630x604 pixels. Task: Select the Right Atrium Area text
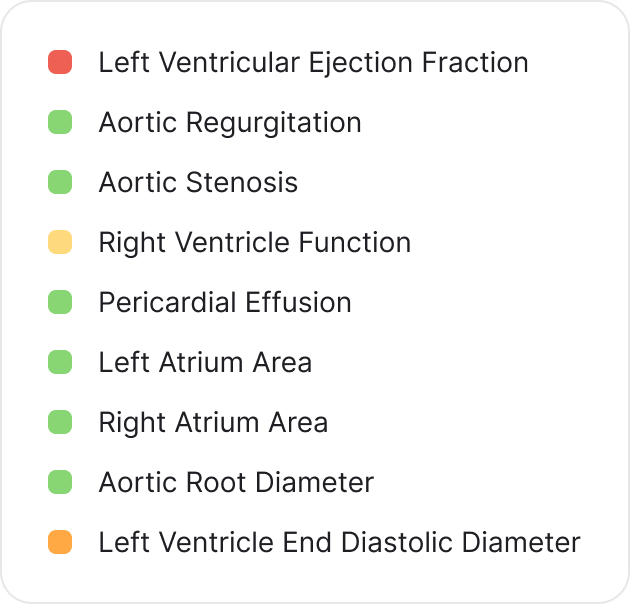pos(213,423)
